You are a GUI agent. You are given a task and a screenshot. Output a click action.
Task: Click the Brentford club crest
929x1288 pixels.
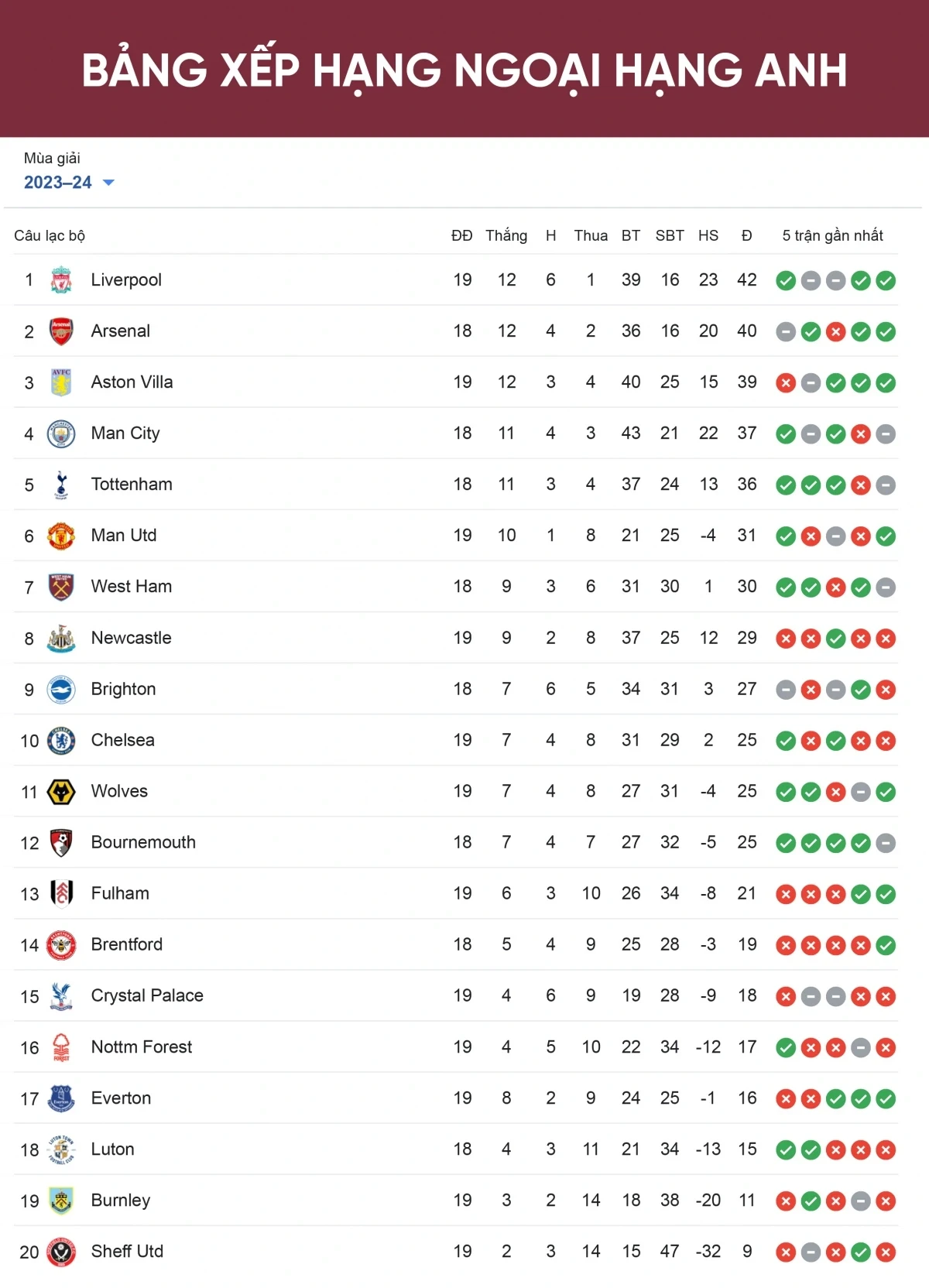61,945
